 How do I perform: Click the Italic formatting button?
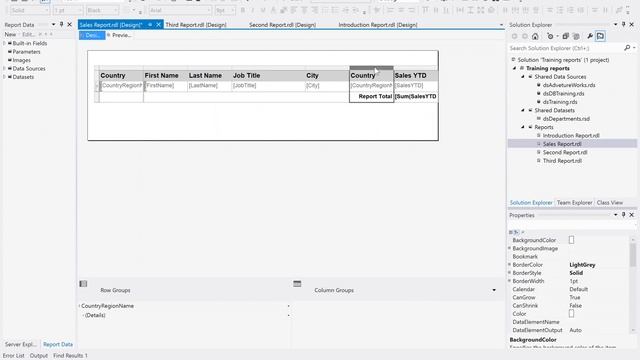click(253, 10)
